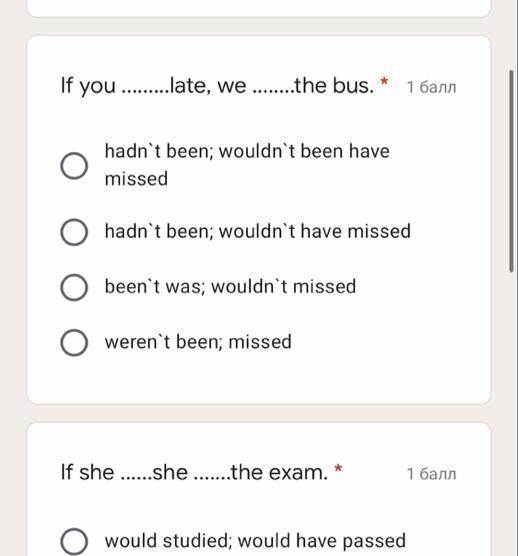Viewport: 518px width, 556px height.
Task: Click answer text "been`t was; wouldn`t missed"
Action: coord(230,287)
